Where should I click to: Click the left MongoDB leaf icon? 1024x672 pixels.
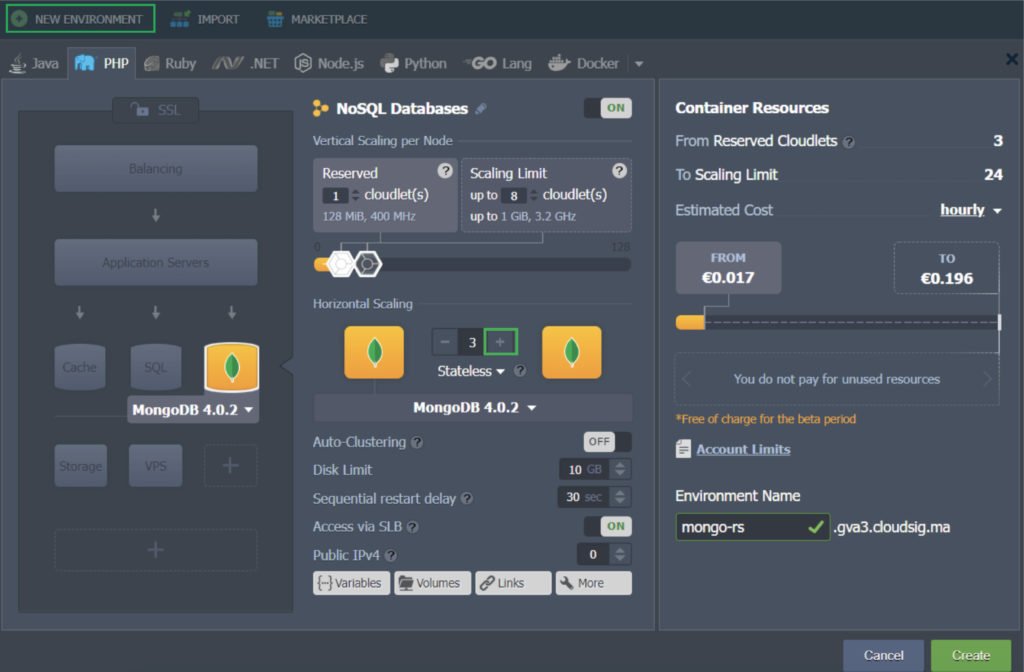click(x=374, y=352)
